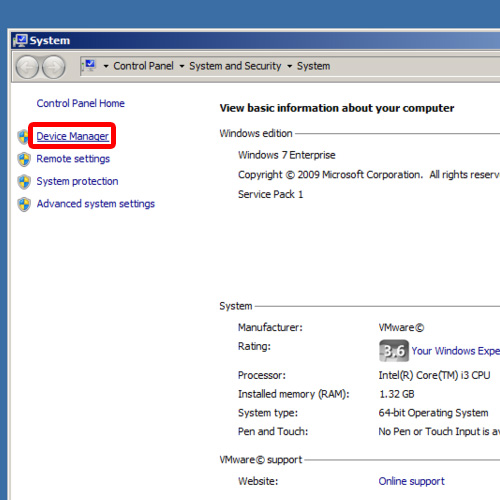
Task: Click the Intel(R) Core(TM) i3 CPU value
Action: point(434,375)
